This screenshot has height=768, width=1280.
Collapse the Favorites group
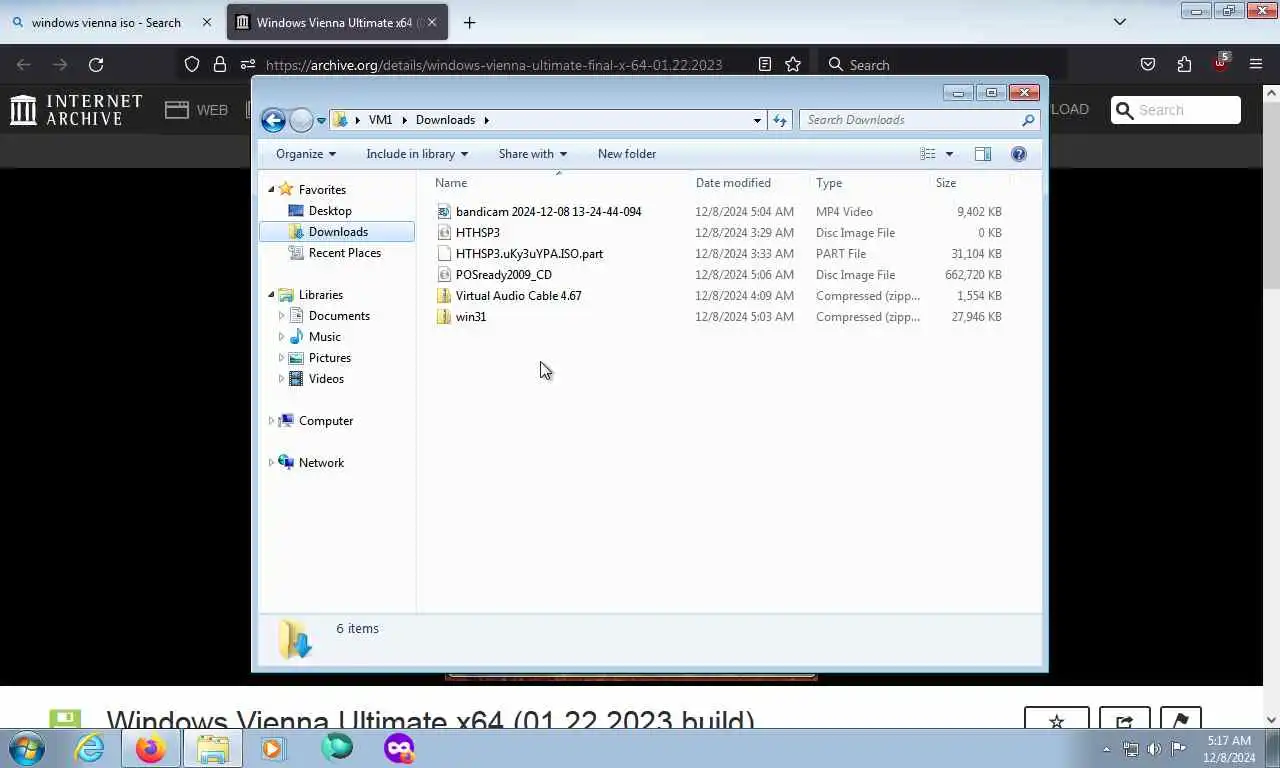pyautogui.click(x=271, y=190)
